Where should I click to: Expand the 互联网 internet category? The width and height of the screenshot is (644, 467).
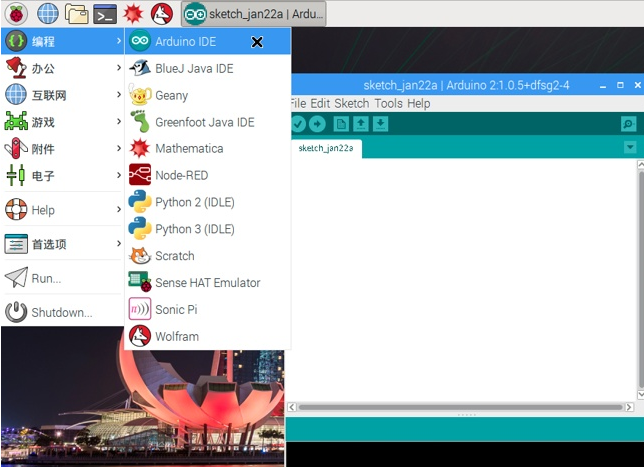[x=63, y=95]
